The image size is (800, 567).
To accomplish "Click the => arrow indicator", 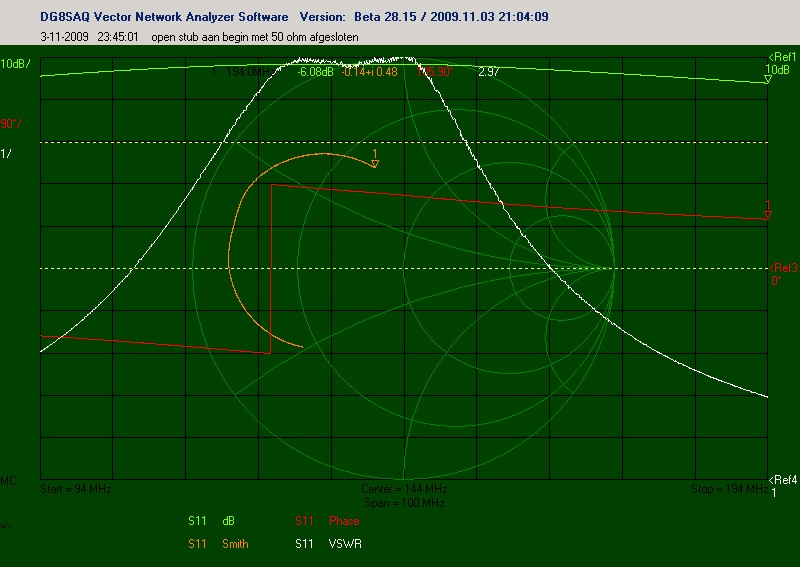I will point(6,526).
